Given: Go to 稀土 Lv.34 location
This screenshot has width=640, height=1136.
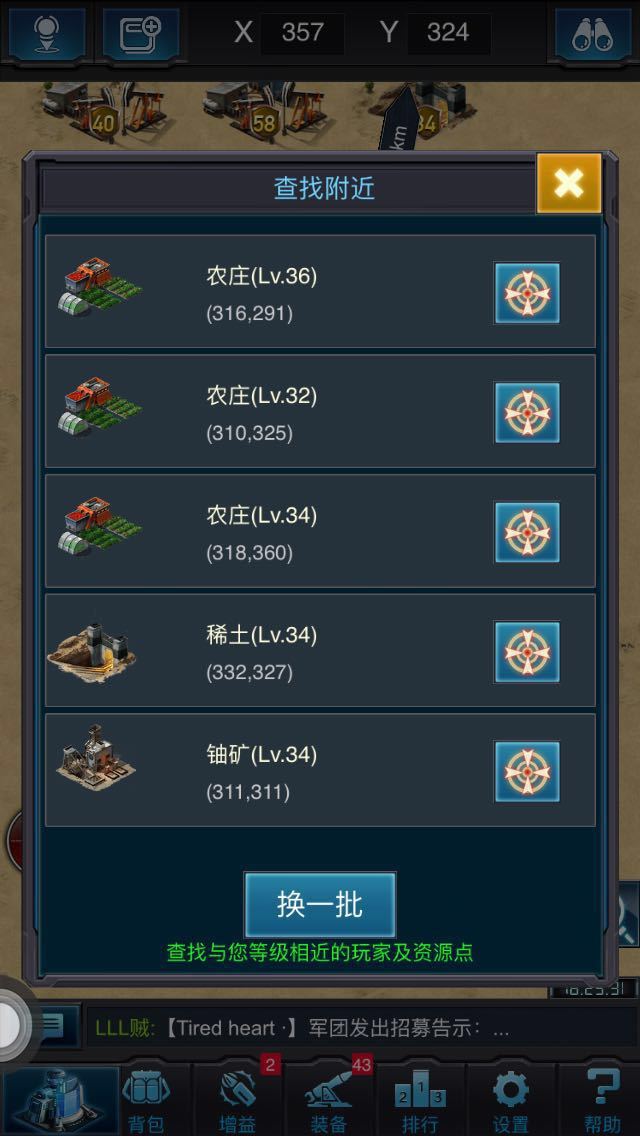Looking at the screenshot, I should tap(527, 651).
